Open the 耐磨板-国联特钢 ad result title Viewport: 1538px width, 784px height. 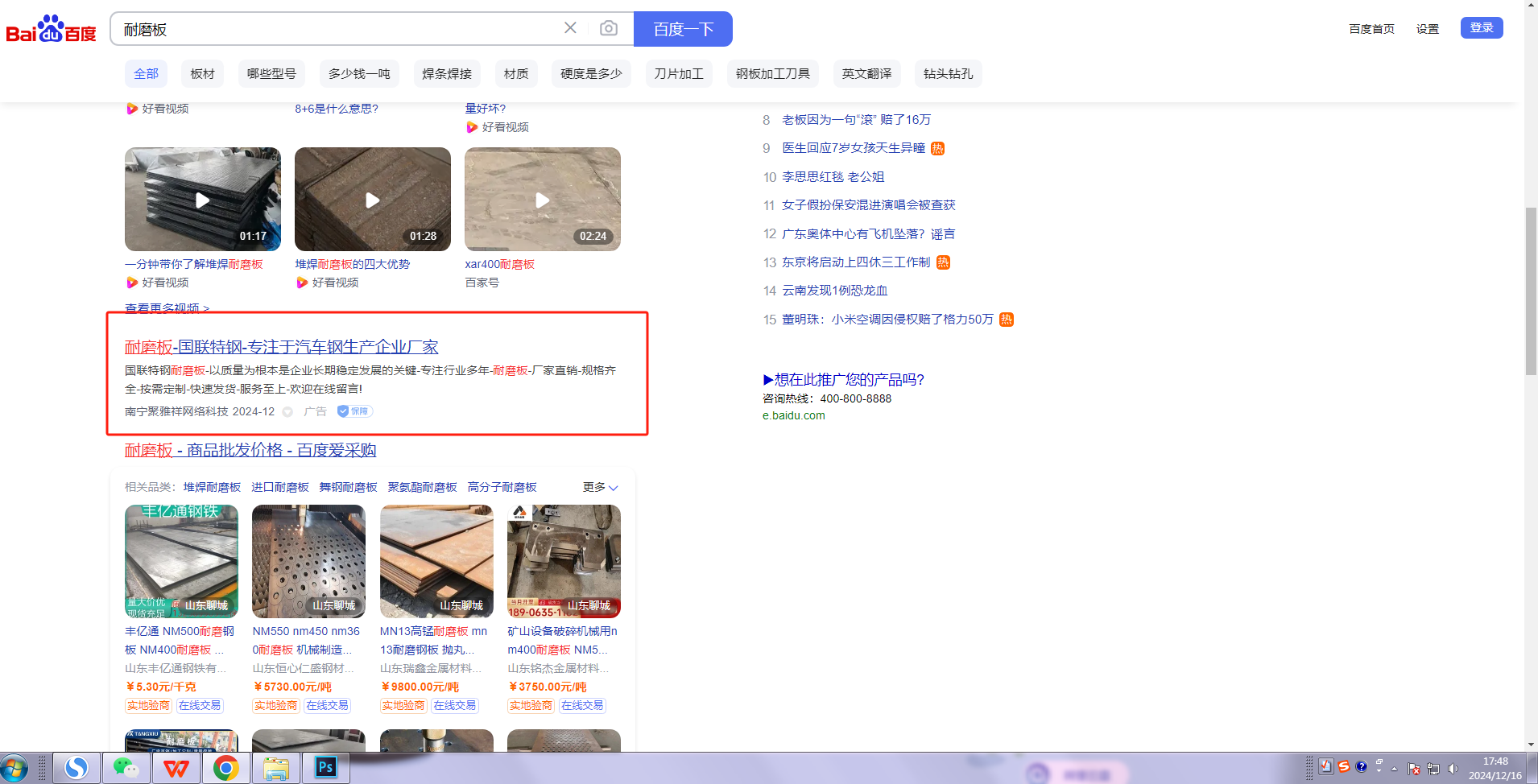[282, 347]
